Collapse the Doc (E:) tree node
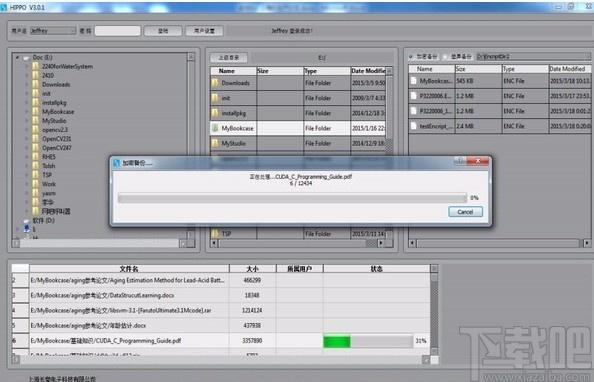This screenshot has width=594, height=382. pos(17,58)
